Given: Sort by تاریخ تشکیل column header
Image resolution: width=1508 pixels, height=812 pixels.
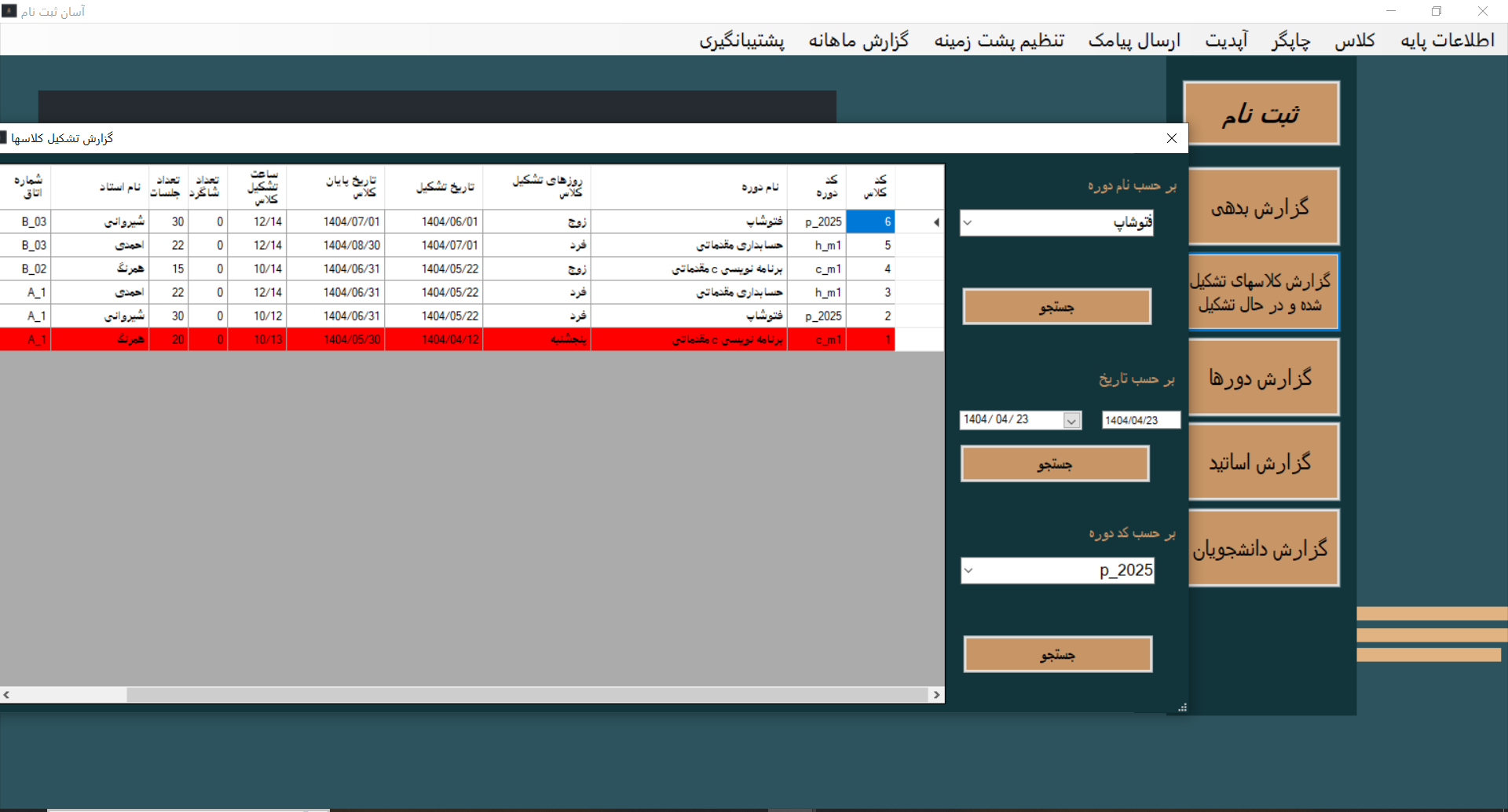Looking at the screenshot, I should point(434,187).
